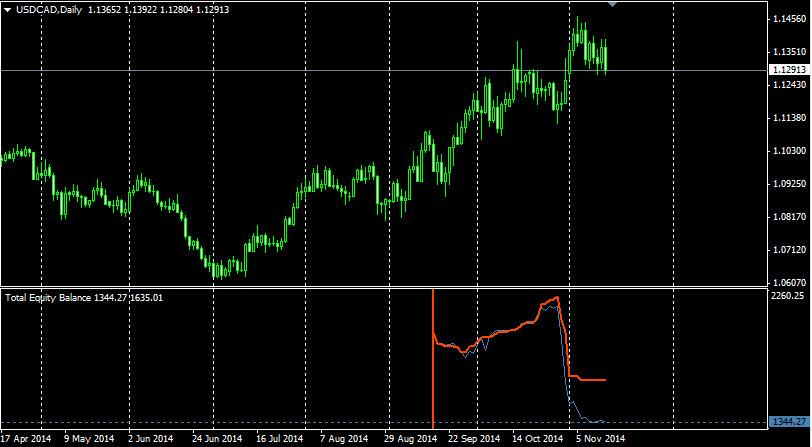Screen dimensions: 812x447
Task: Click the 5 Nov 2014 date label
Action: 601,439
